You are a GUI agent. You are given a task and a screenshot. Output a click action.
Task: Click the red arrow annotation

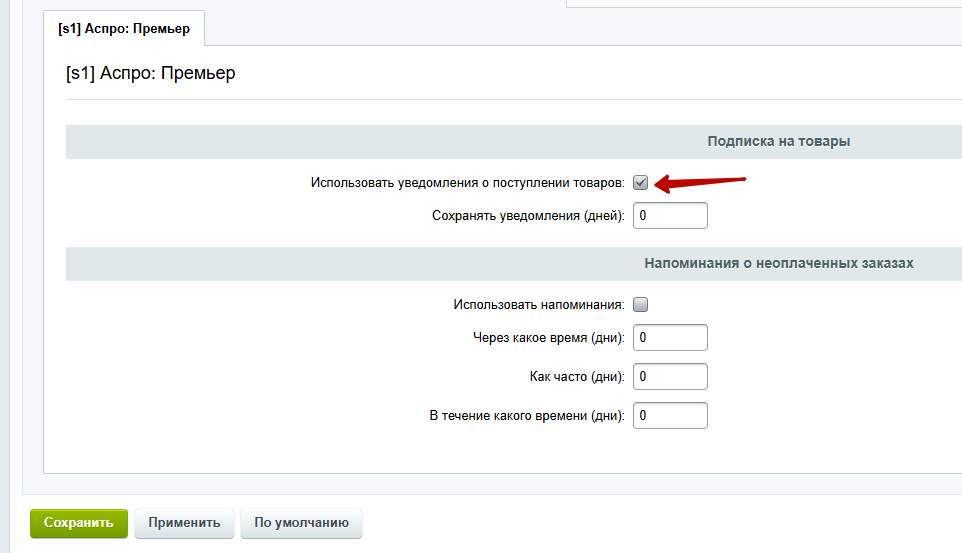coord(699,183)
